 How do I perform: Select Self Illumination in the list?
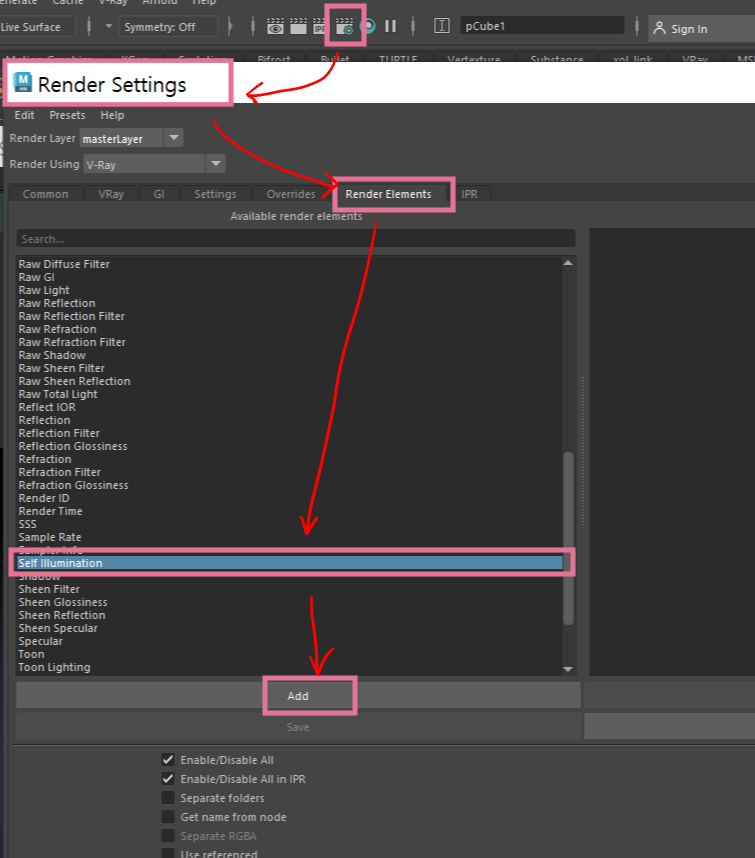[289, 563]
